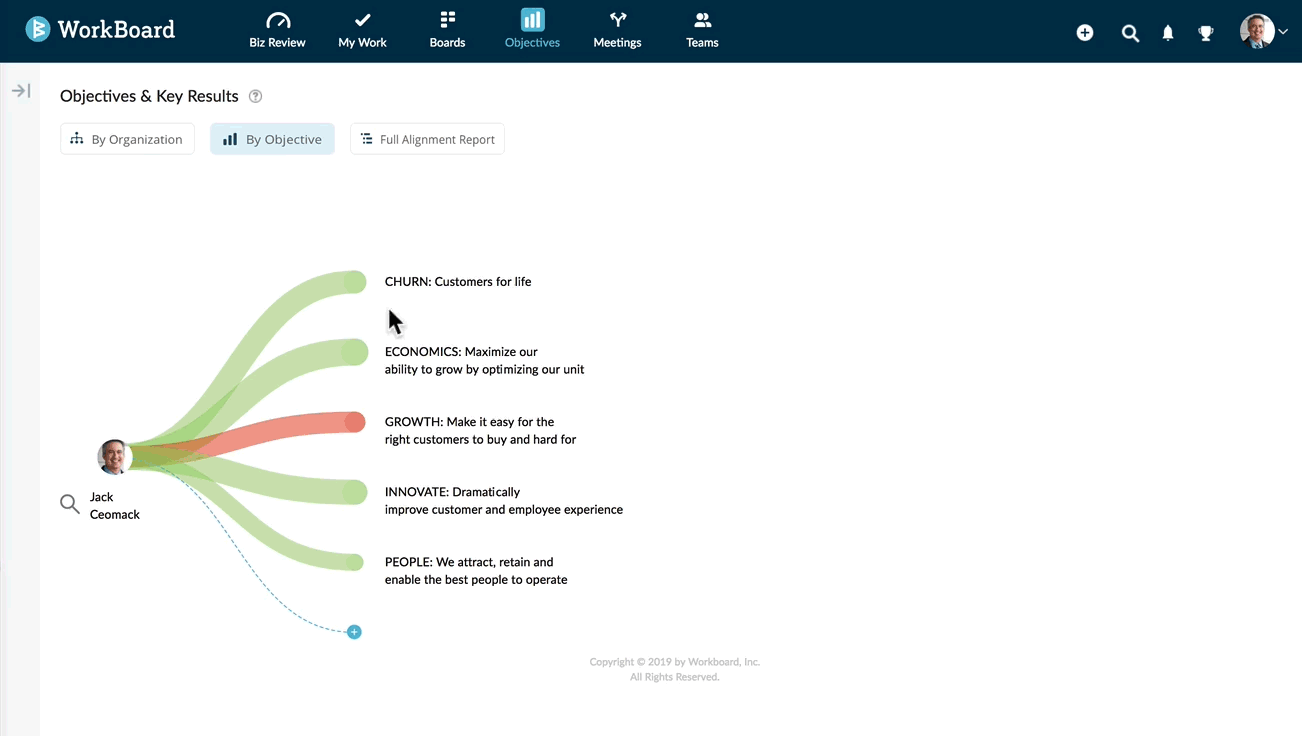Expand the user profile menu
Image resolution: width=1302 pixels, height=736 pixels.
point(1263,32)
